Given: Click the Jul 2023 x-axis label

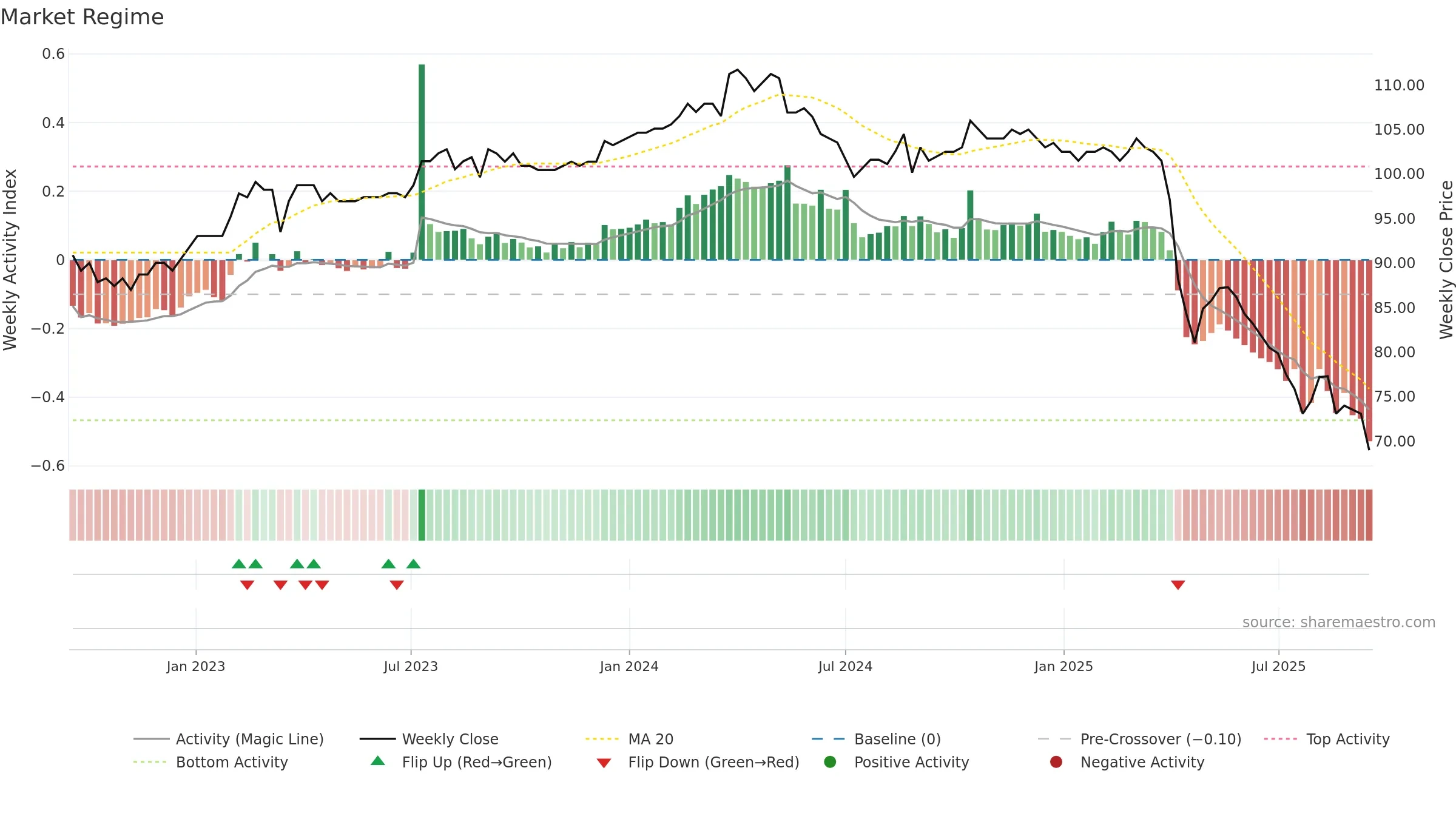Looking at the screenshot, I should [411, 666].
